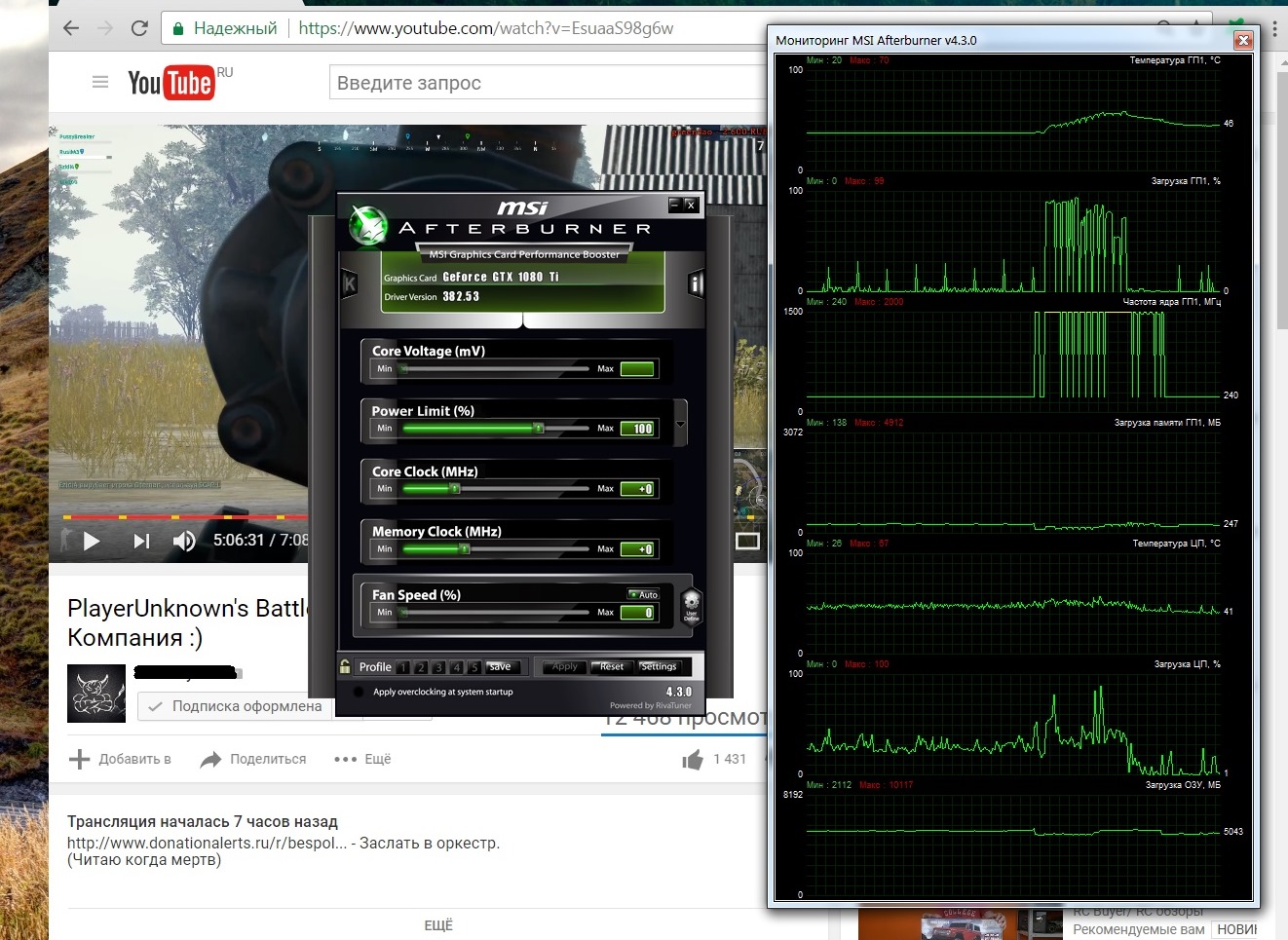Viewport: 1288px width, 940px height.
Task: Click the Afterburner Reset button
Action: 612,667
